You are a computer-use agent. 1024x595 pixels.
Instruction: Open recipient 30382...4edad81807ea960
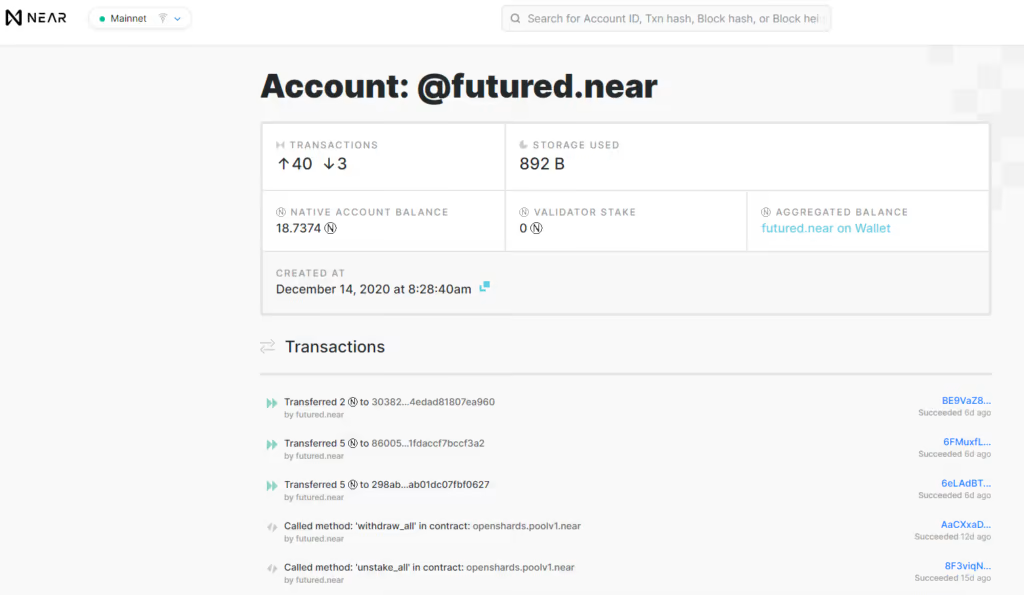(x=433, y=402)
